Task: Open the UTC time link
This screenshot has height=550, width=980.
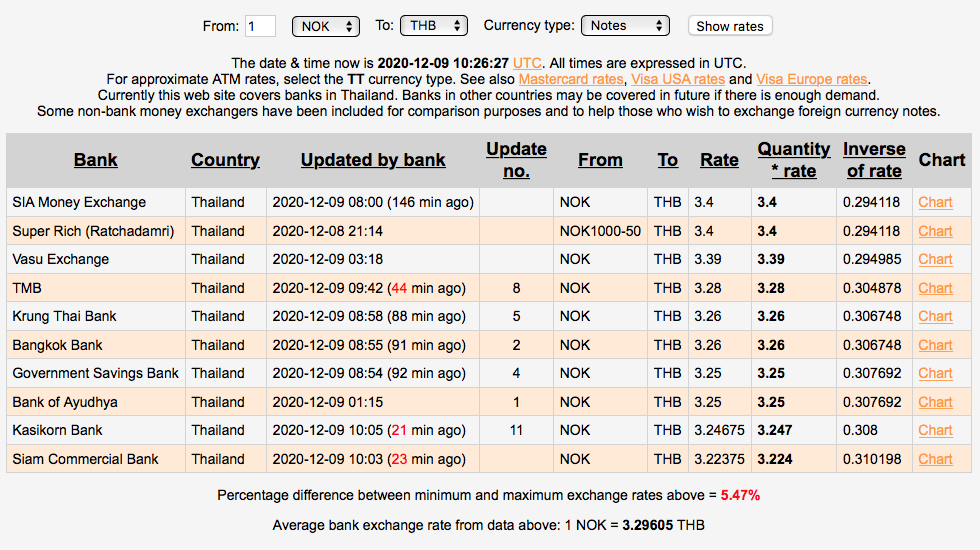Action: pos(527,62)
